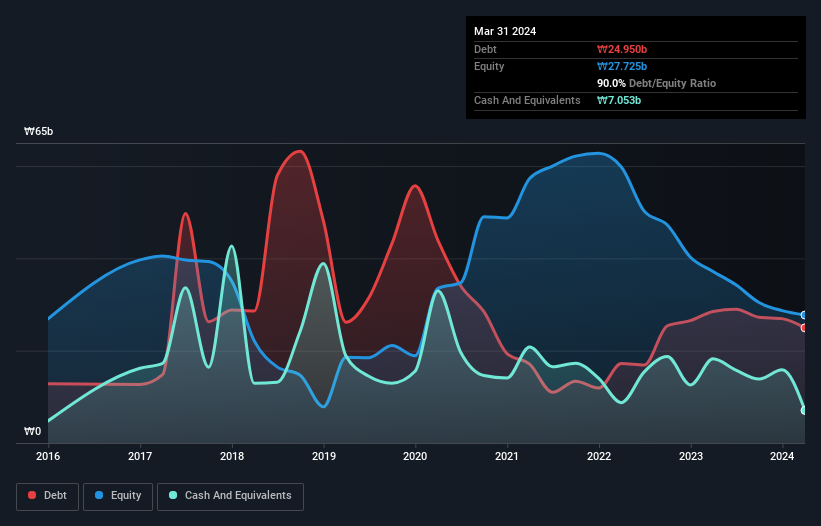
Task: Click the ₩27.725b equity value
Action: tap(622, 66)
